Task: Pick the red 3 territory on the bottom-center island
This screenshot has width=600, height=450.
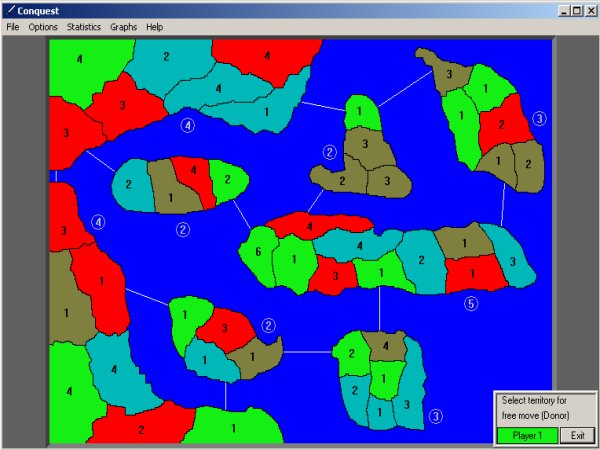Action: click(x=224, y=328)
